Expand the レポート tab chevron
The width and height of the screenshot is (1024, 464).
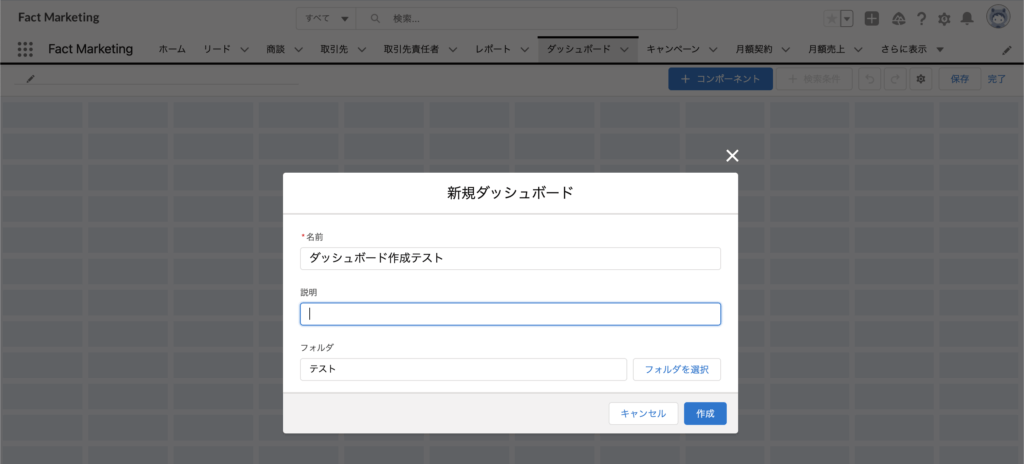pyautogui.click(x=524, y=50)
